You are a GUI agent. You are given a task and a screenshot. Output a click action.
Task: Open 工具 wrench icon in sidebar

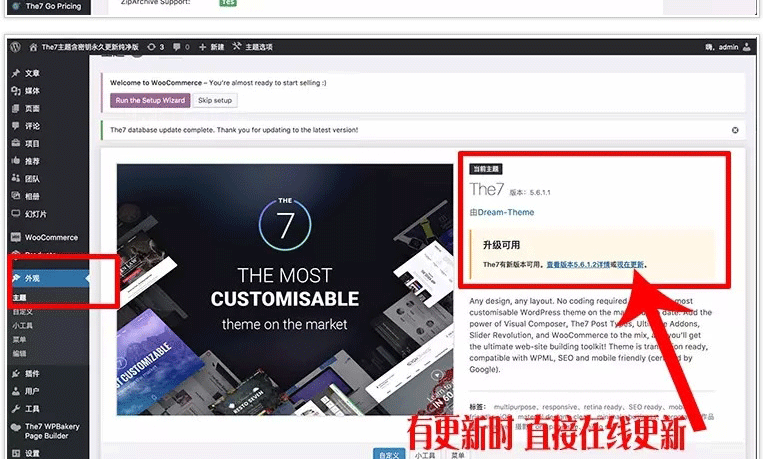click(x=16, y=408)
